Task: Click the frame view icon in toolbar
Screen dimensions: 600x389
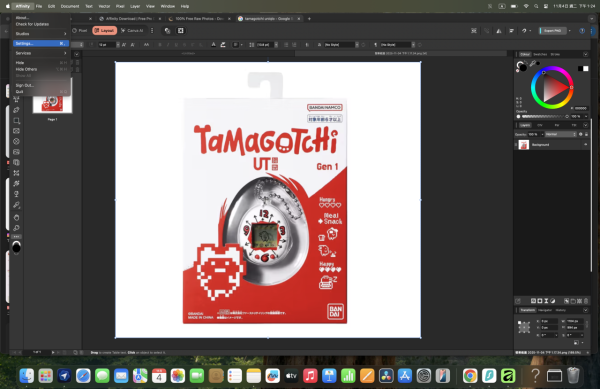Action: 181,31
